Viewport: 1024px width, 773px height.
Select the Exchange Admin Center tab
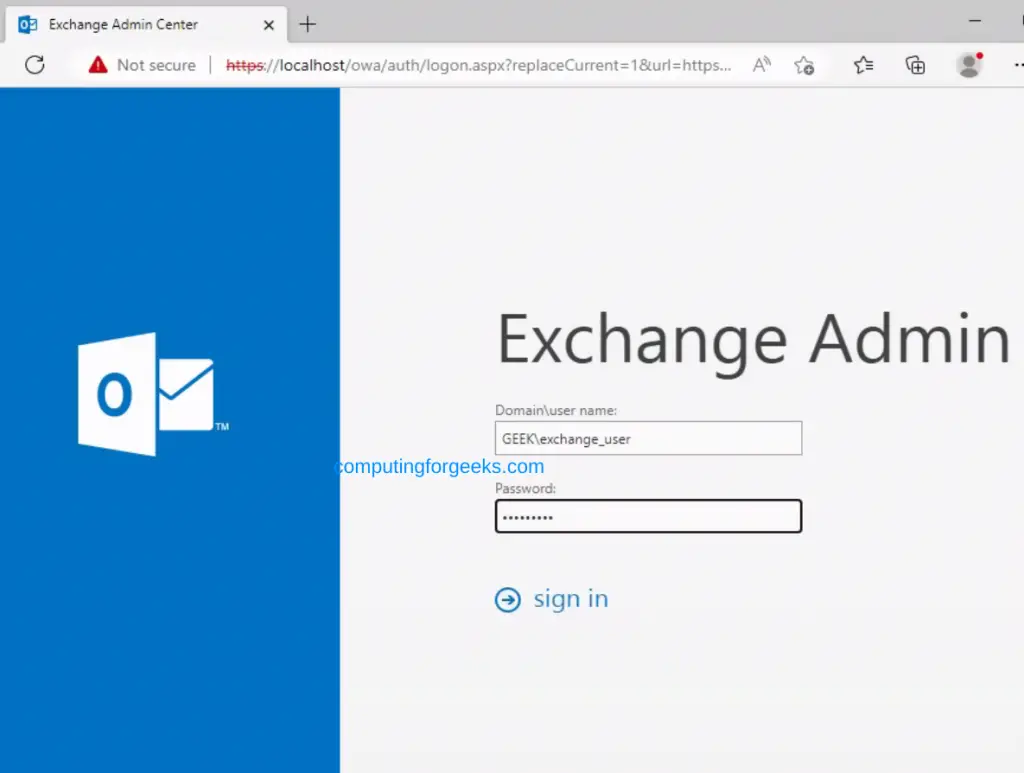pos(123,24)
